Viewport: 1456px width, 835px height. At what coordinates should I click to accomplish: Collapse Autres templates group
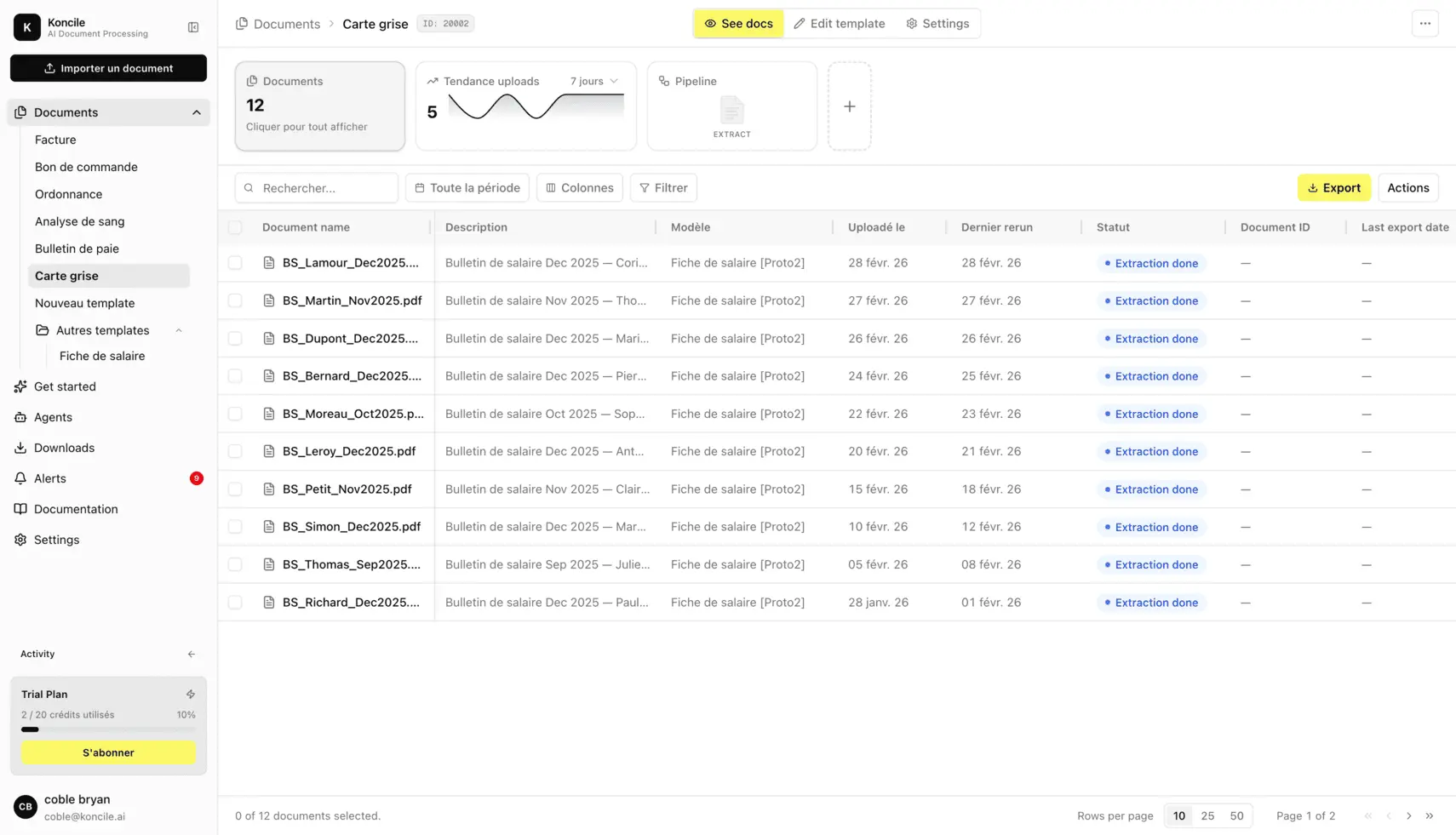pyautogui.click(x=178, y=330)
